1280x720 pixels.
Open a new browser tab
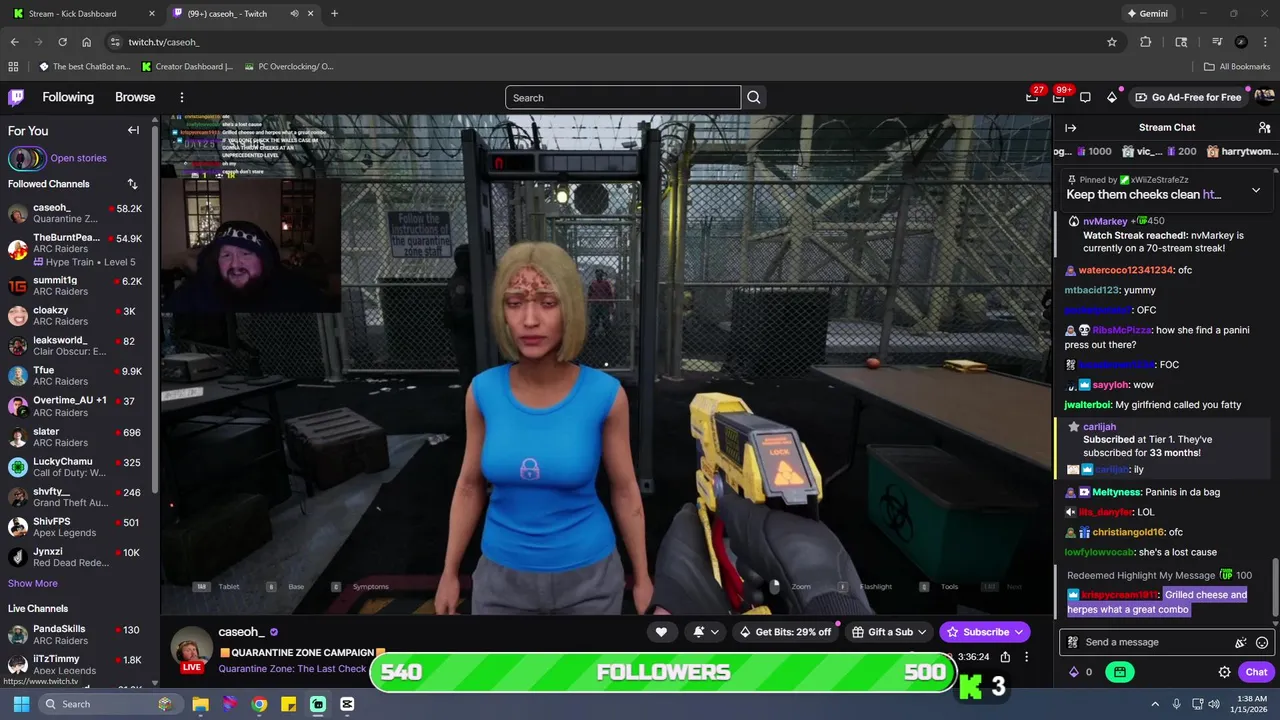click(x=334, y=14)
